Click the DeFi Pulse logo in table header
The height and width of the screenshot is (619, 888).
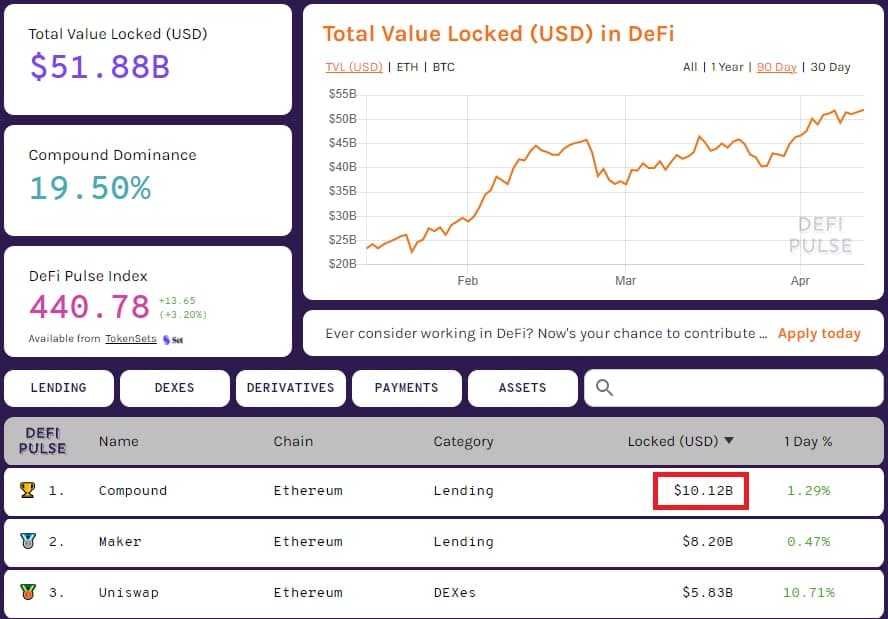pyautogui.click(x=43, y=441)
